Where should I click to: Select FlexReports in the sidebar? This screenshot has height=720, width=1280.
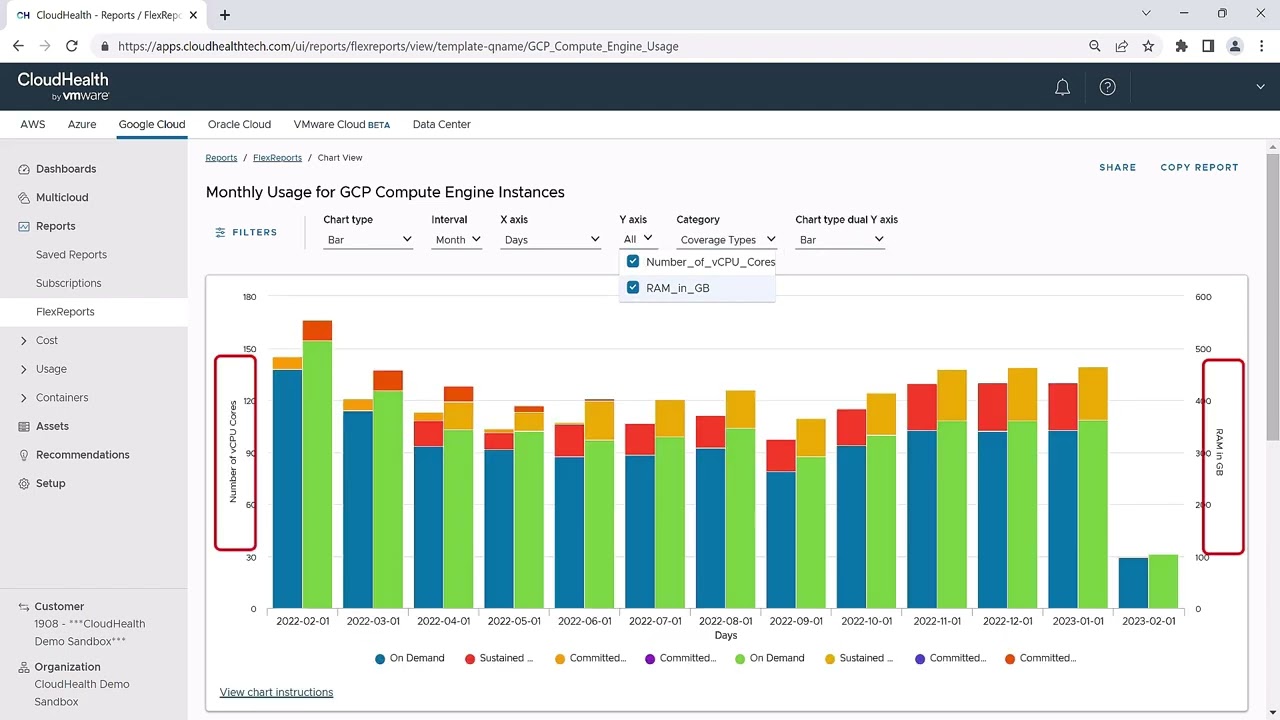(x=65, y=312)
